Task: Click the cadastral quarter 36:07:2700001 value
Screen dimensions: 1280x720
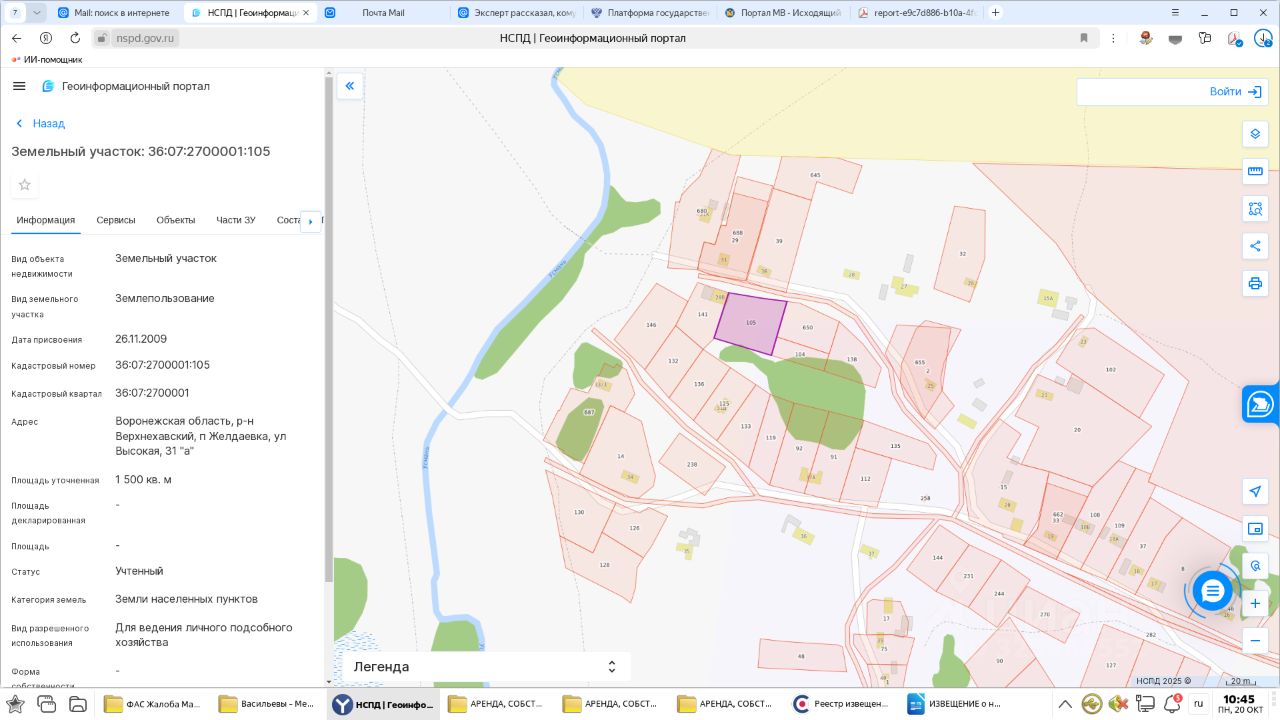Action: coord(152,393)
